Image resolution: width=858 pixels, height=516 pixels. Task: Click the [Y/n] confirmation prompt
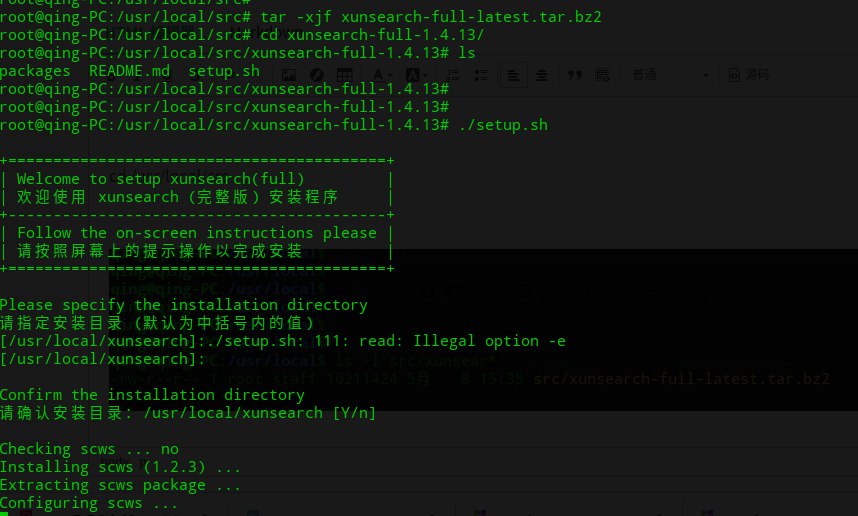pyautogui.click(x=354, y=413)
